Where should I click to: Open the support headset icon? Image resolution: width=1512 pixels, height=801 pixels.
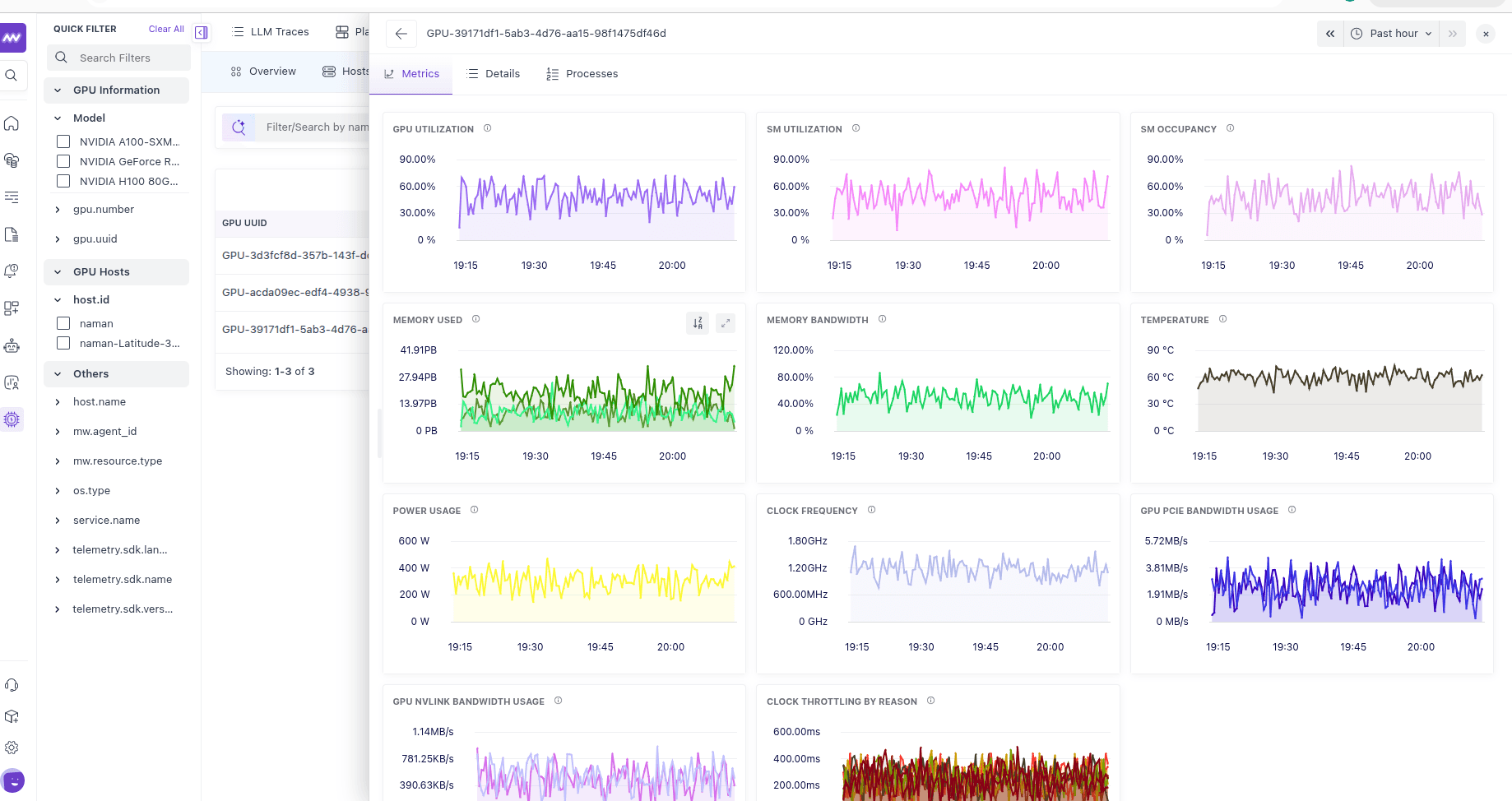coord(12,685)
